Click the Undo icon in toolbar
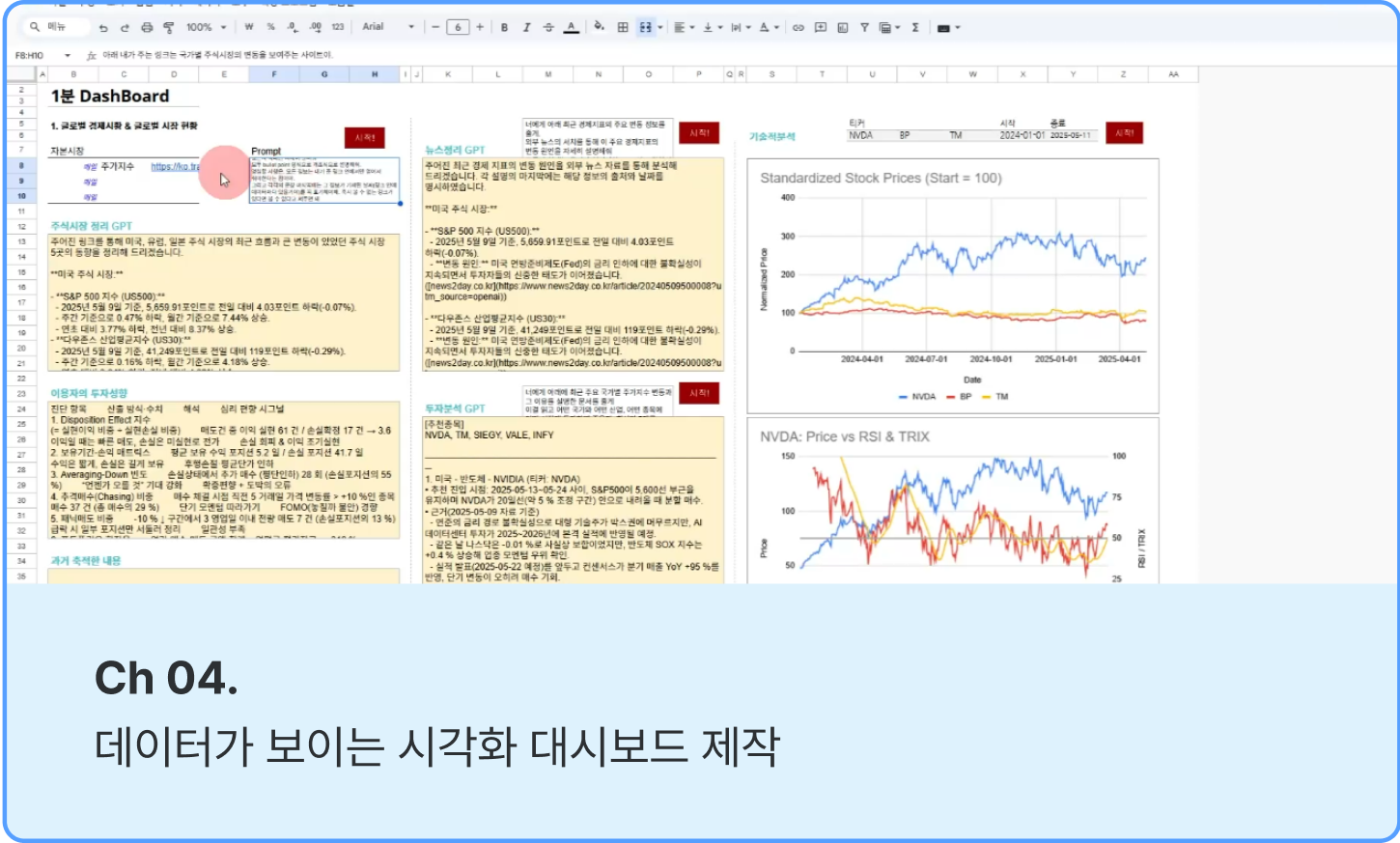This screenshot has width=1400, height=843. [x=103, y=27]
